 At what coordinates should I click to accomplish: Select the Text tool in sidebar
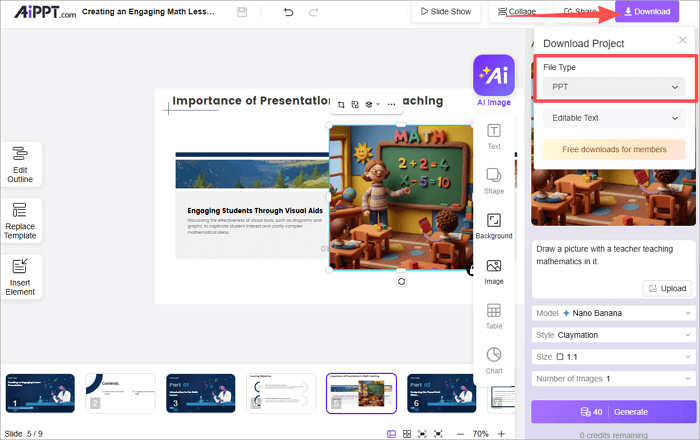click(x=494, y=136)
